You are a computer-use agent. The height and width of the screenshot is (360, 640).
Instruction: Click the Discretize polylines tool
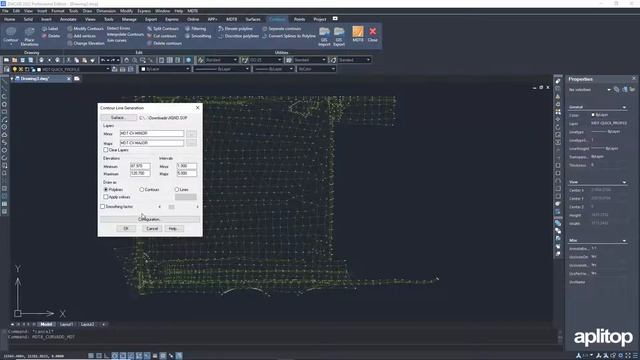[238, 36]
